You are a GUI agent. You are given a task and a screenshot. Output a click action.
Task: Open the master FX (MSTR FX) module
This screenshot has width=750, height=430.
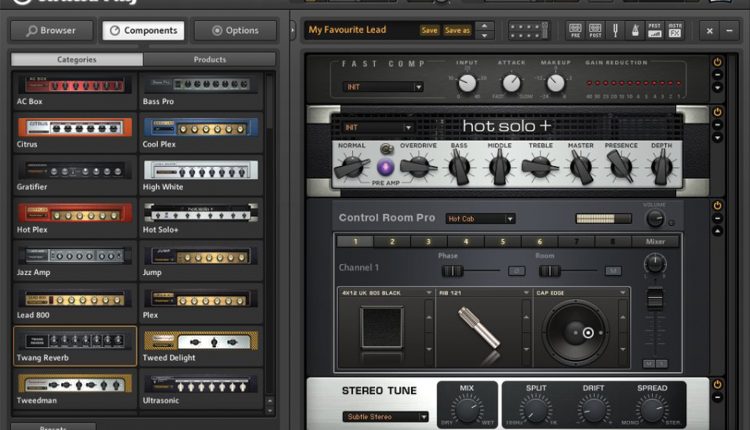pyautogui.click(x=674, y=30)
